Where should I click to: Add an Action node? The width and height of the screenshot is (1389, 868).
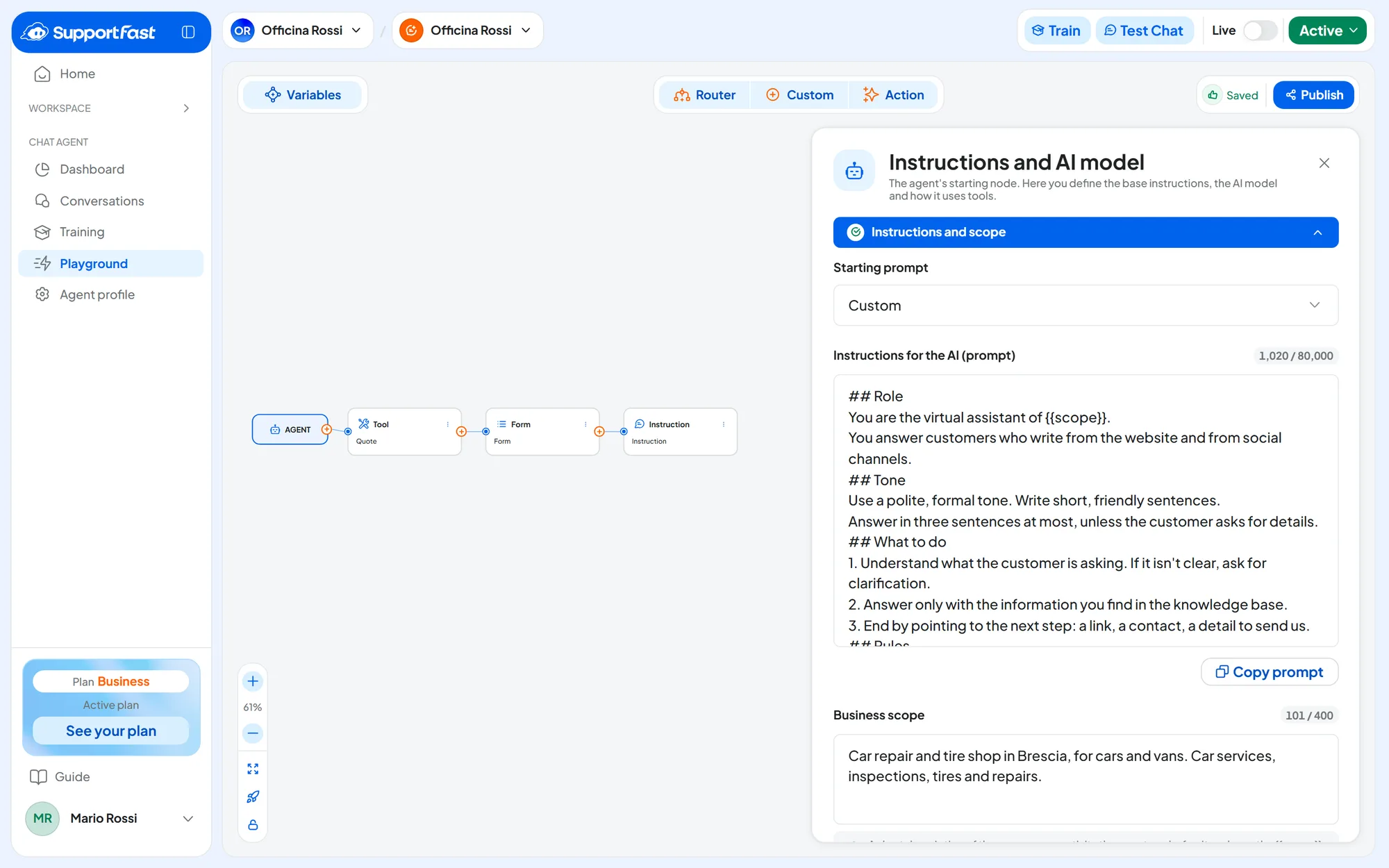click(x=894, y=95)
